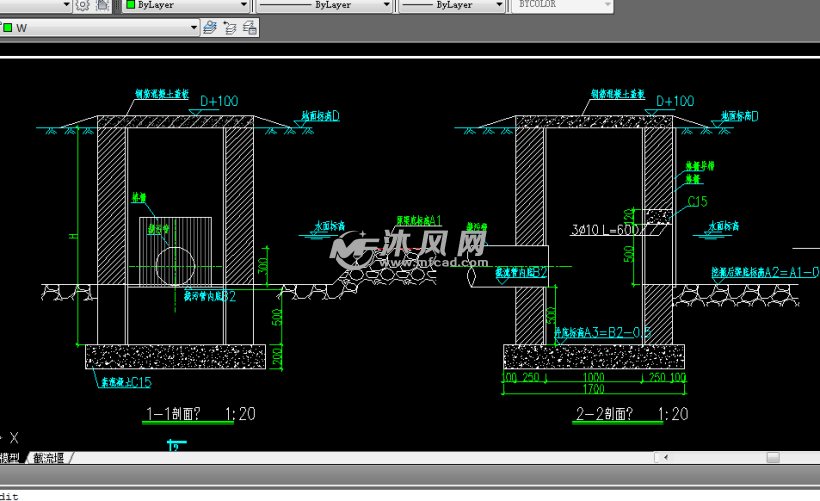Click the toolbar icon right of the gear
This screenshot has height=501, width=820.
(103, 5)
